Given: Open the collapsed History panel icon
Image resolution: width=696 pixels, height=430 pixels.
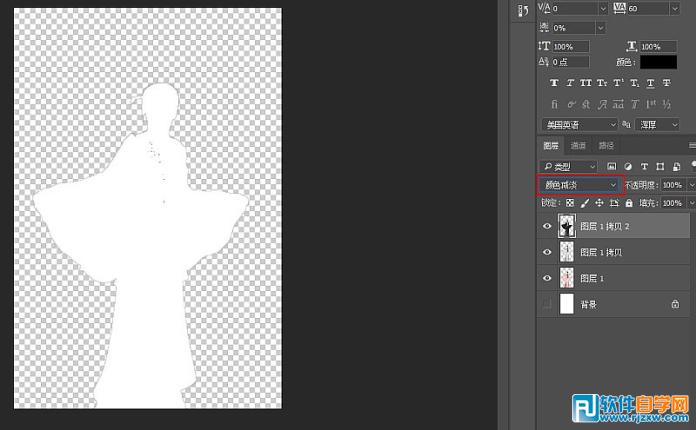Looking at the screenshot, I should coord(523,11).
